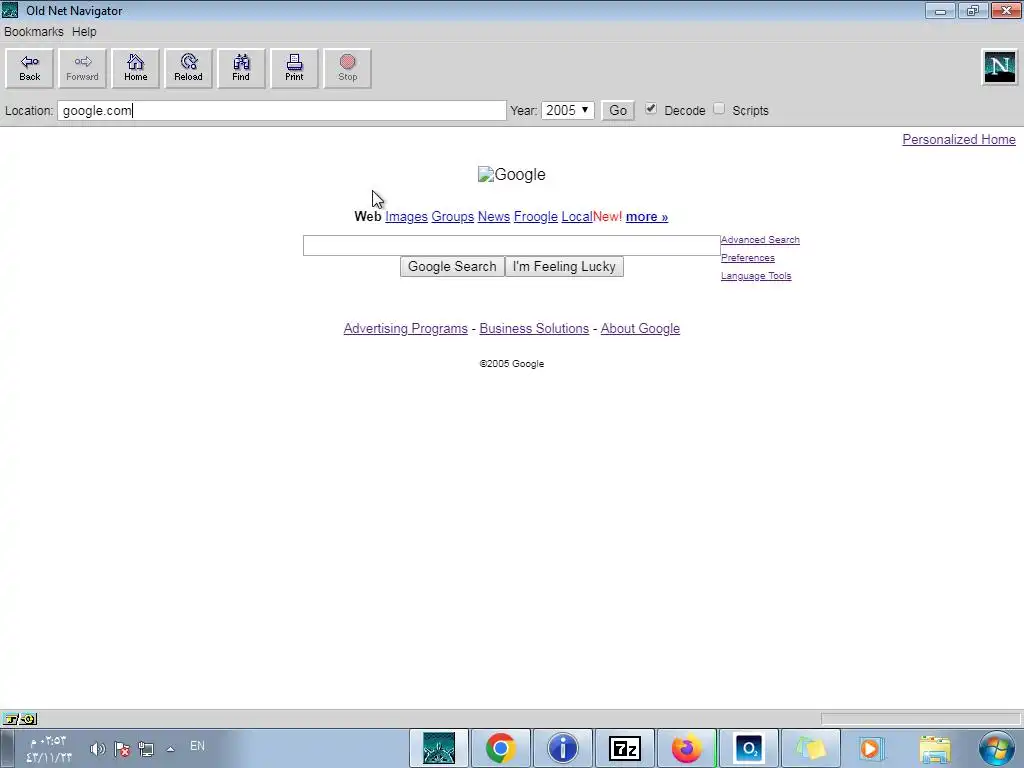Click the Old Net Navigator title icon

(x=10, y=10)
